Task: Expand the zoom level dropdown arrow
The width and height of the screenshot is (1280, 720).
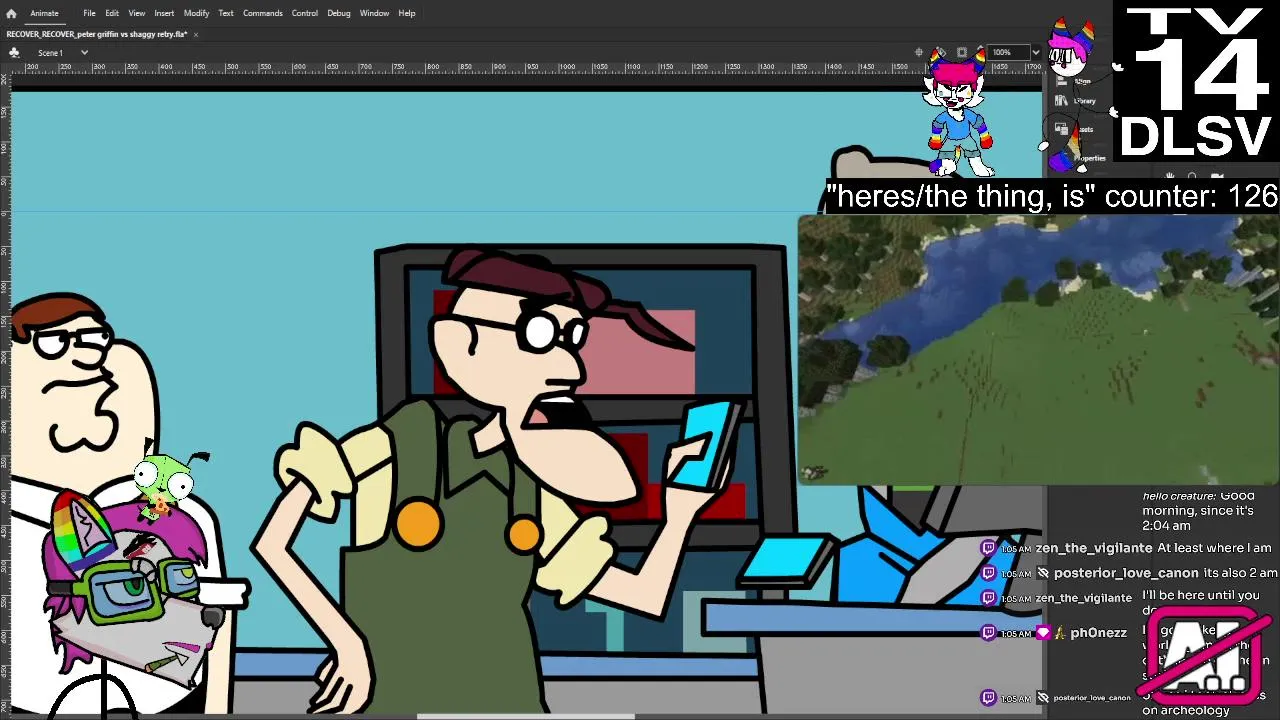Action: click(x=1035, y=52)
